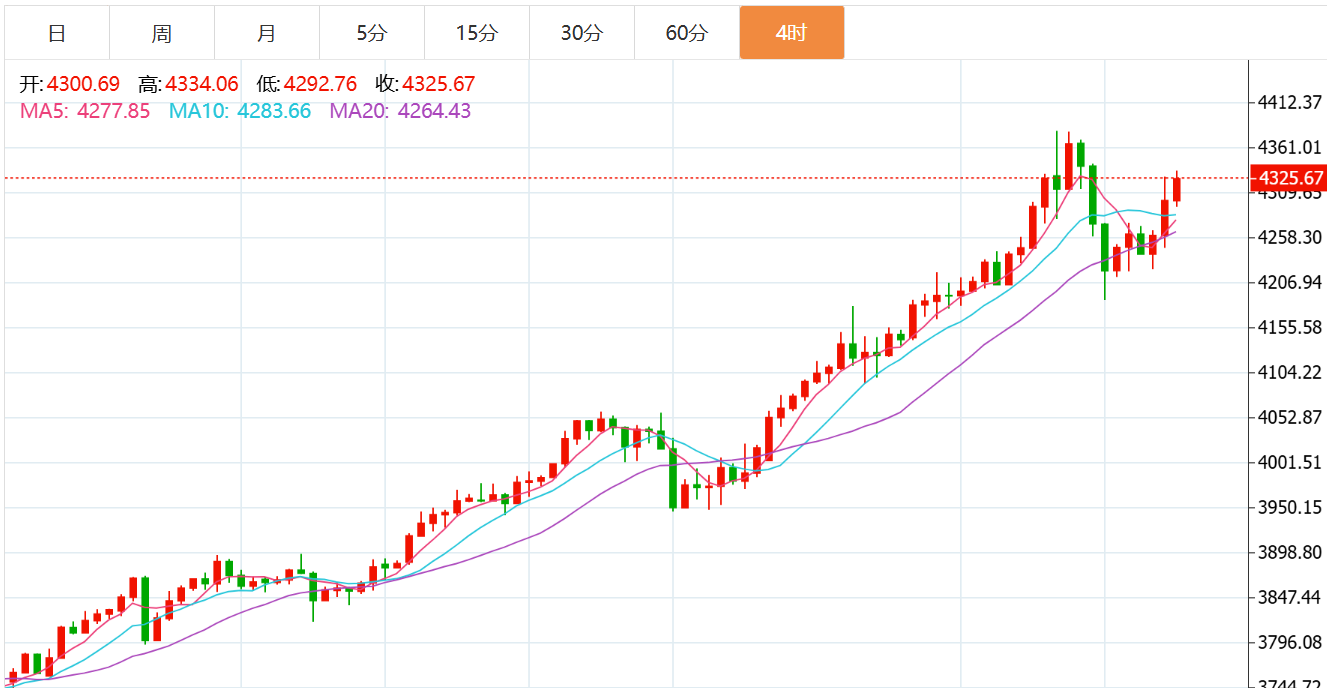Click the 4206.94 price axis label
This screenshot has height=688, width=1327.
coord(1291,283)
